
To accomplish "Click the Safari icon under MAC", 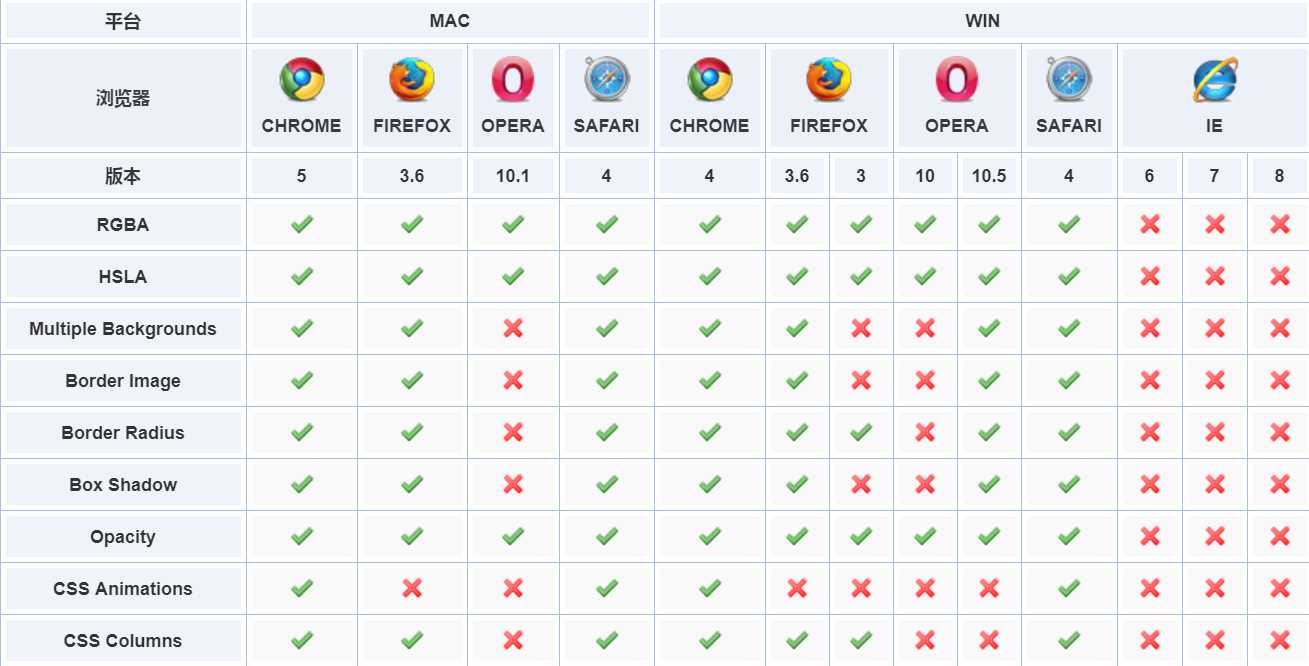I will [606, 80].
